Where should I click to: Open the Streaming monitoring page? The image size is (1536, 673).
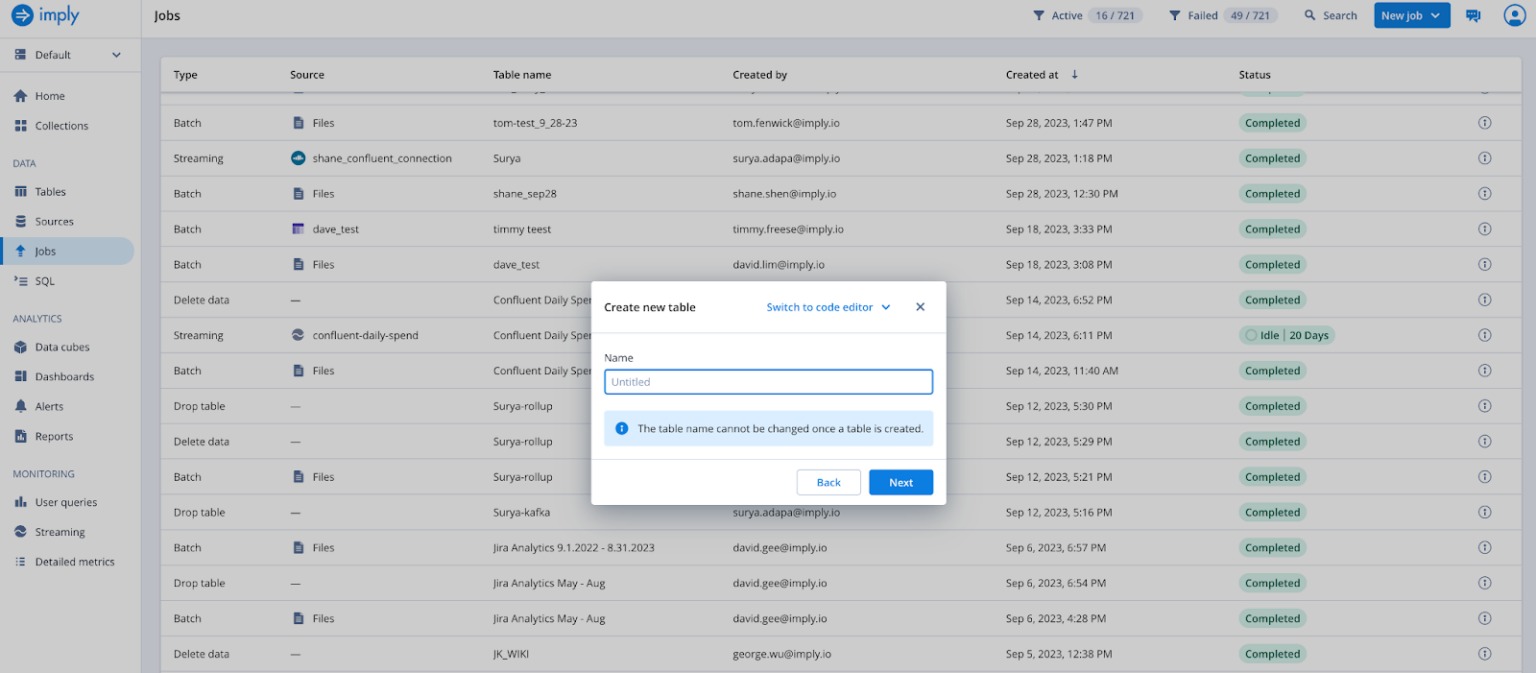pyautogui.click(x=64, y=531)
